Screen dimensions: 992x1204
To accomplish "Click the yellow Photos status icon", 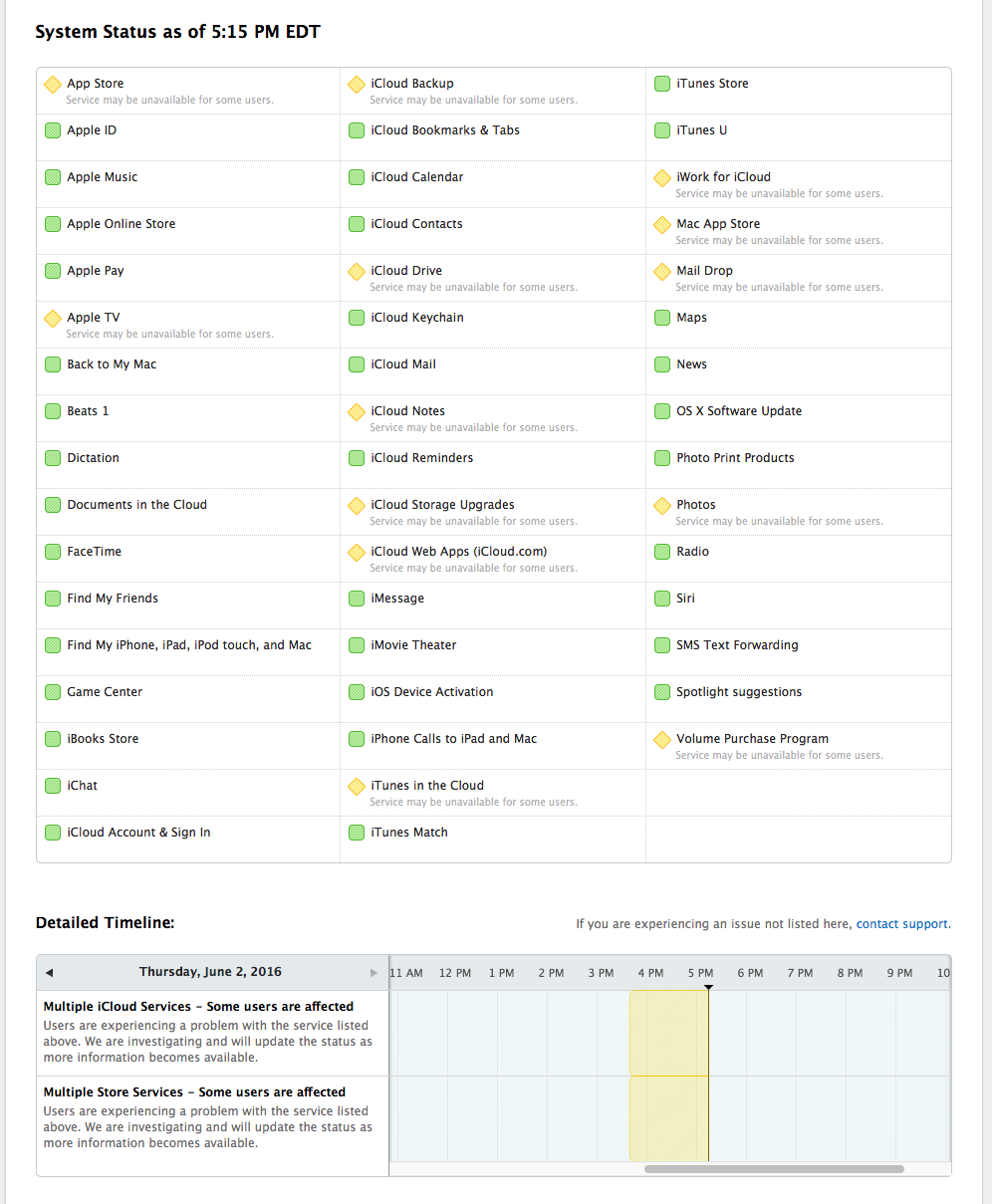I will point(662,506).
